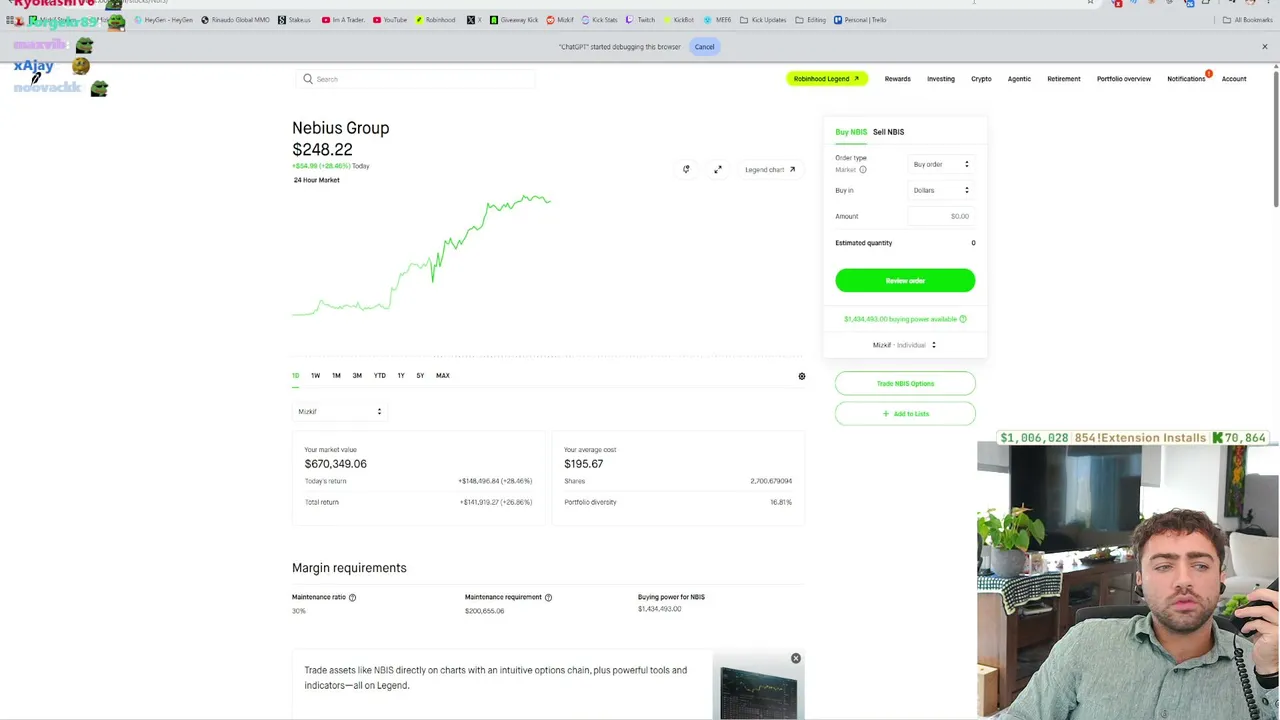
Task: Open the Legend chart link
Action: (770, 170)
